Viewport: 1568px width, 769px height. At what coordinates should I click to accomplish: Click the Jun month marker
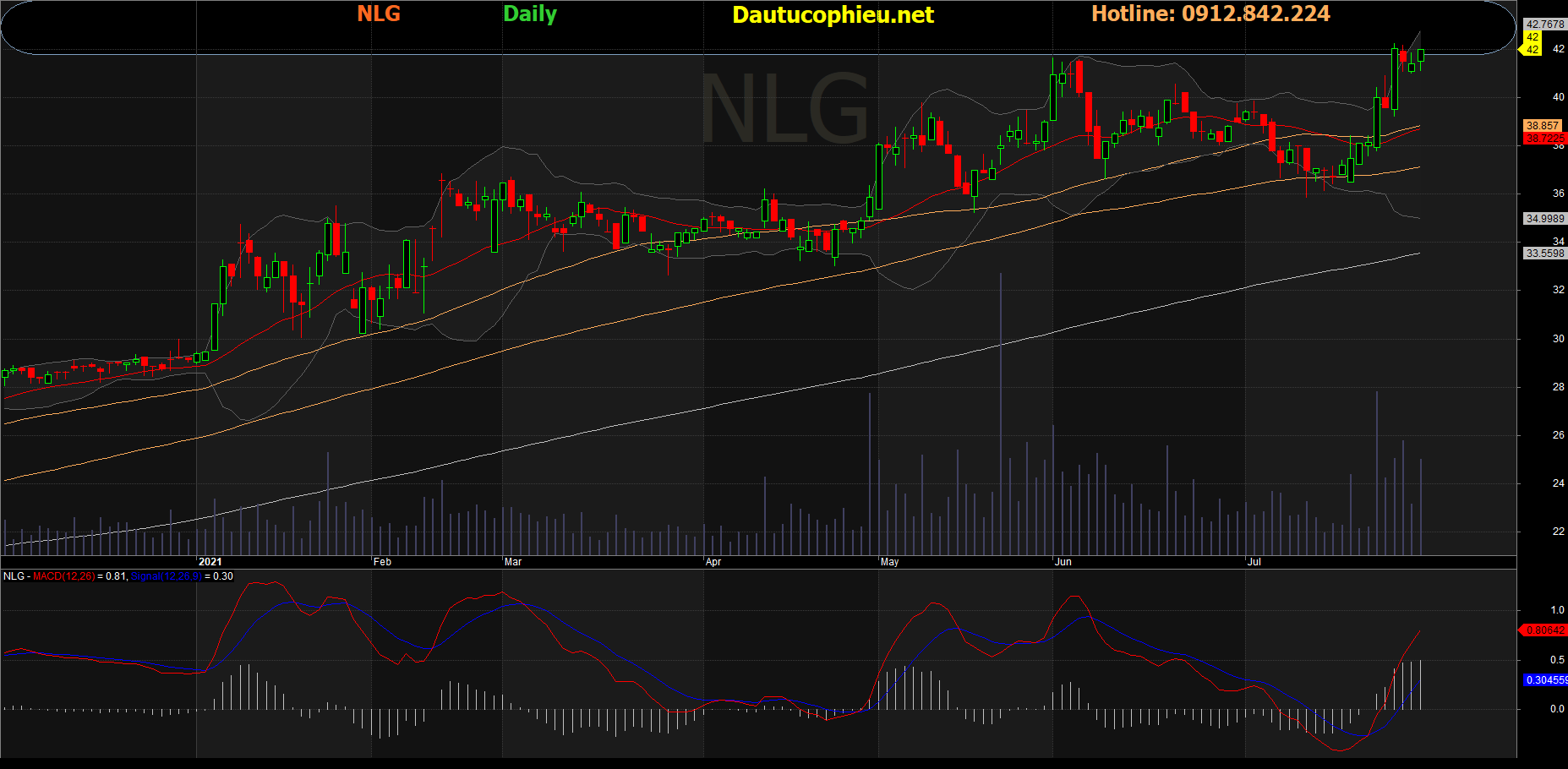click(1063, 562)
